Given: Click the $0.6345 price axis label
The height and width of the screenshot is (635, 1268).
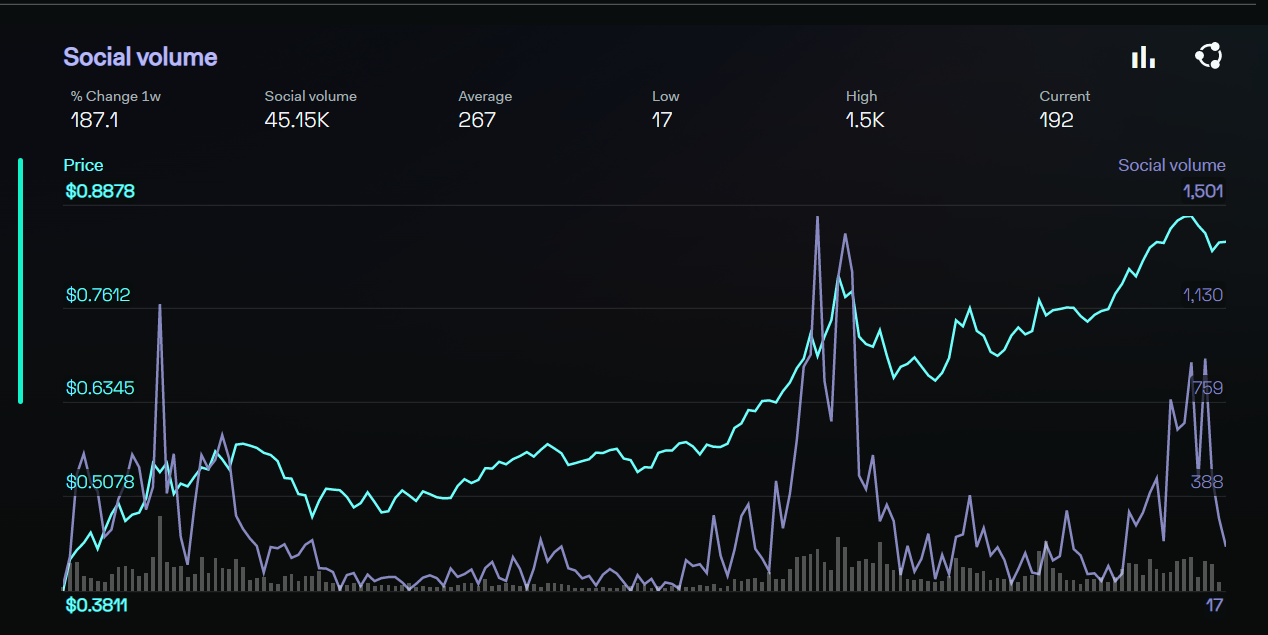Looking at the screenshot, I should tap(98, 388).
